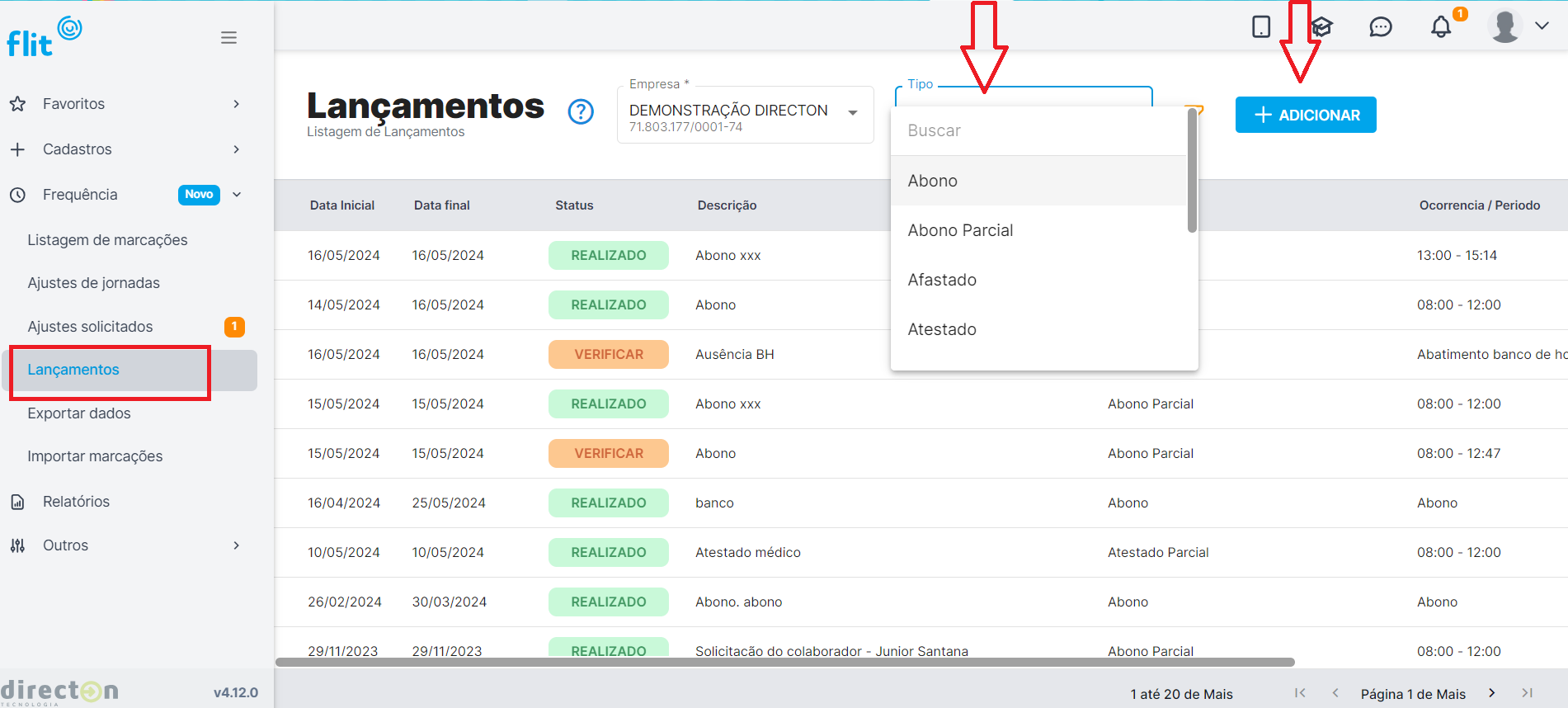Open the notifications bell

click(x=1441, y=26)
